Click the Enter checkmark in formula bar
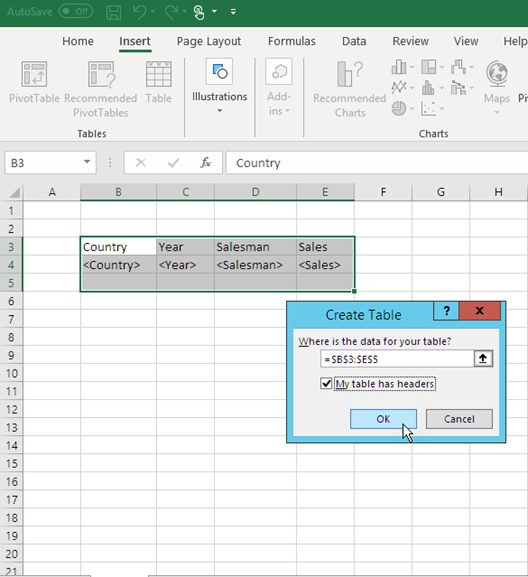Screen dimensions: 528x577 click(173, 162)
